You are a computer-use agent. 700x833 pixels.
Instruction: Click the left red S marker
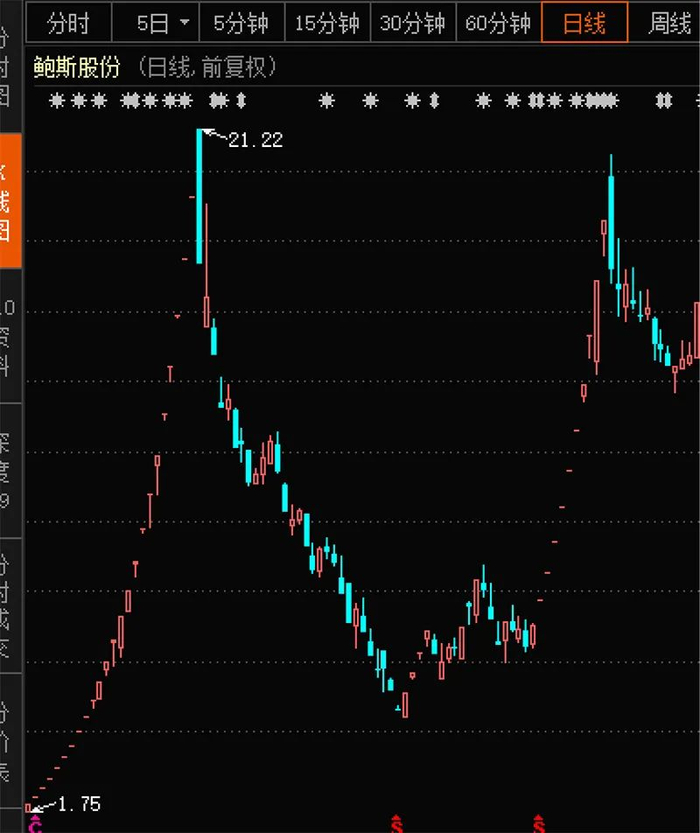click(397, 823)
